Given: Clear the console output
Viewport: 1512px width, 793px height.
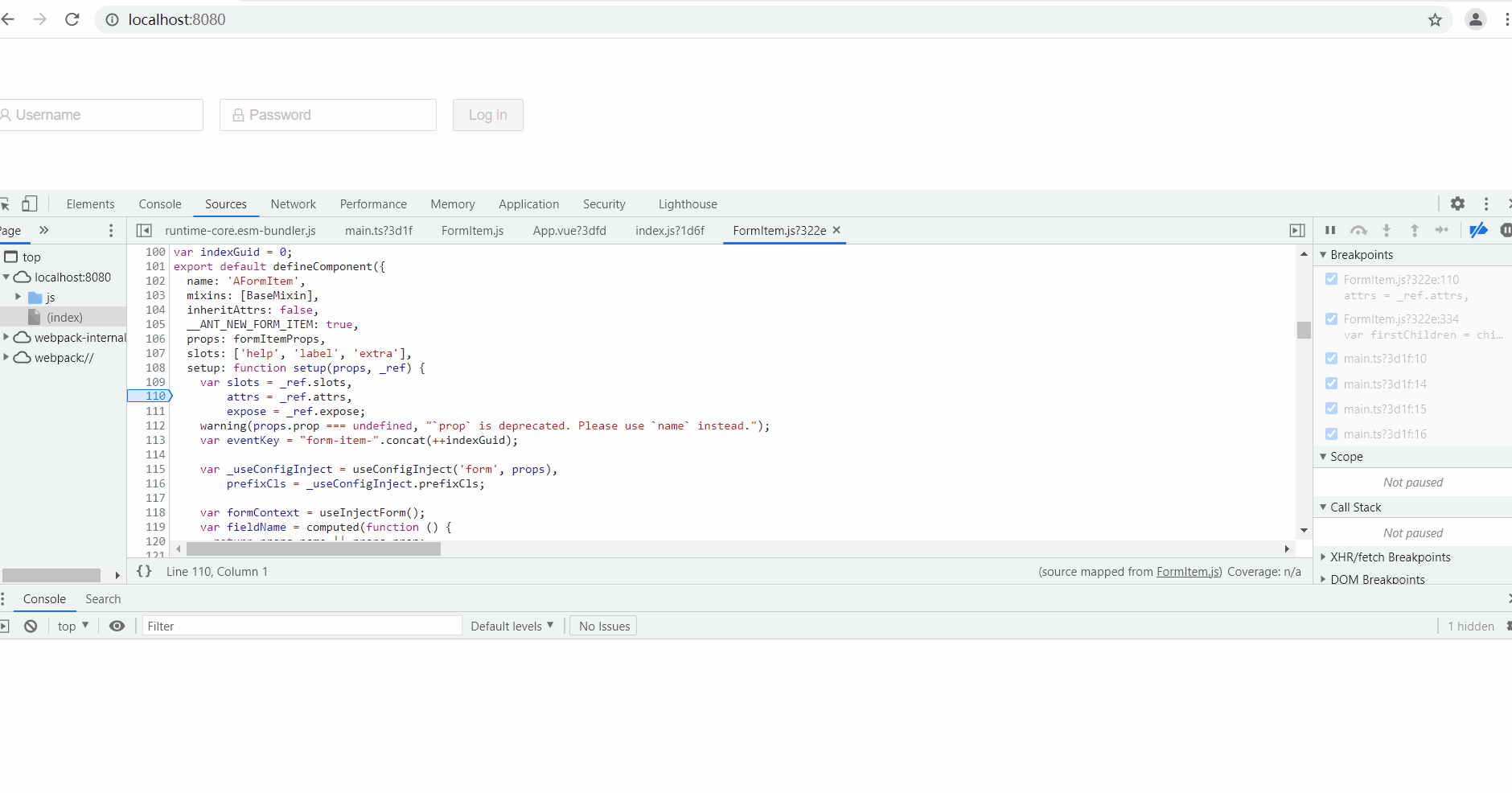Looking at the screenshot, I should click(31, 626).
